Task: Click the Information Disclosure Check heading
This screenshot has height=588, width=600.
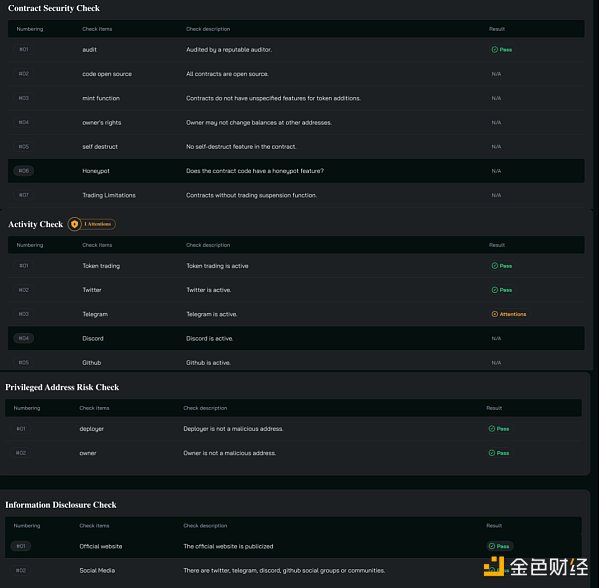Action: coord(61,505)
